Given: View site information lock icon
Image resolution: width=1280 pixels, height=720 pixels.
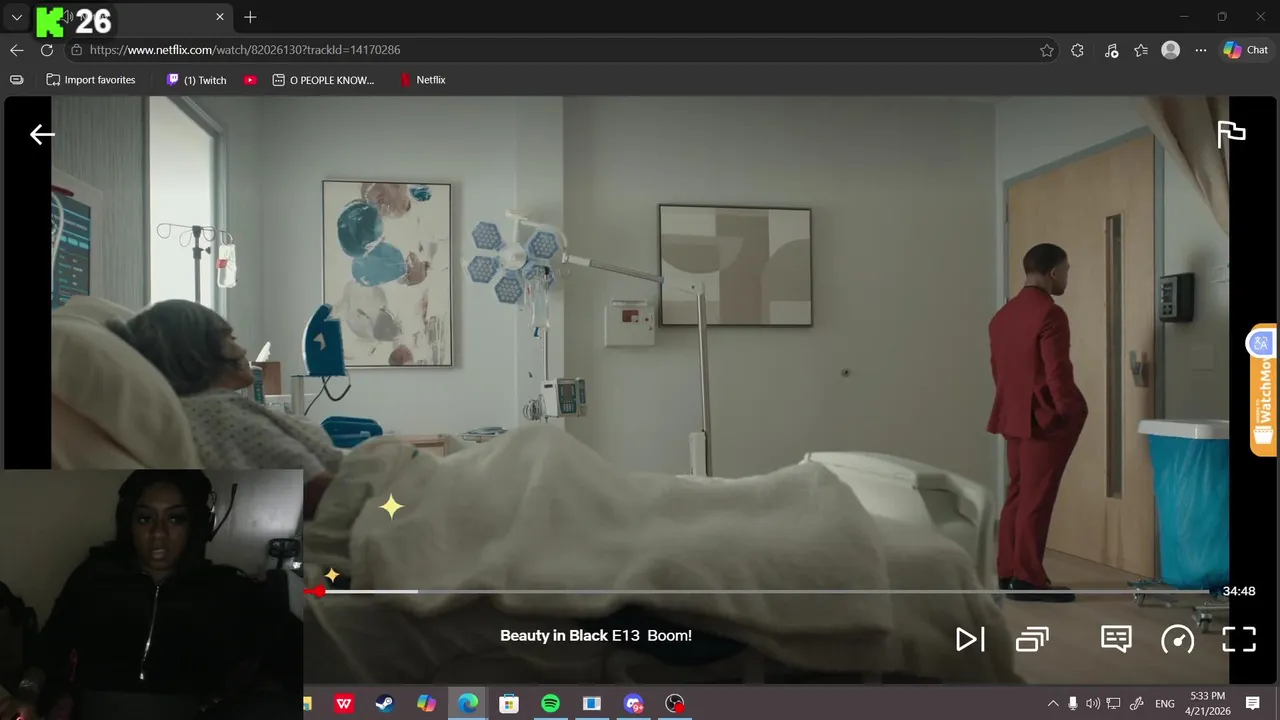Looking at the screenshot, I should pos(76,50).
